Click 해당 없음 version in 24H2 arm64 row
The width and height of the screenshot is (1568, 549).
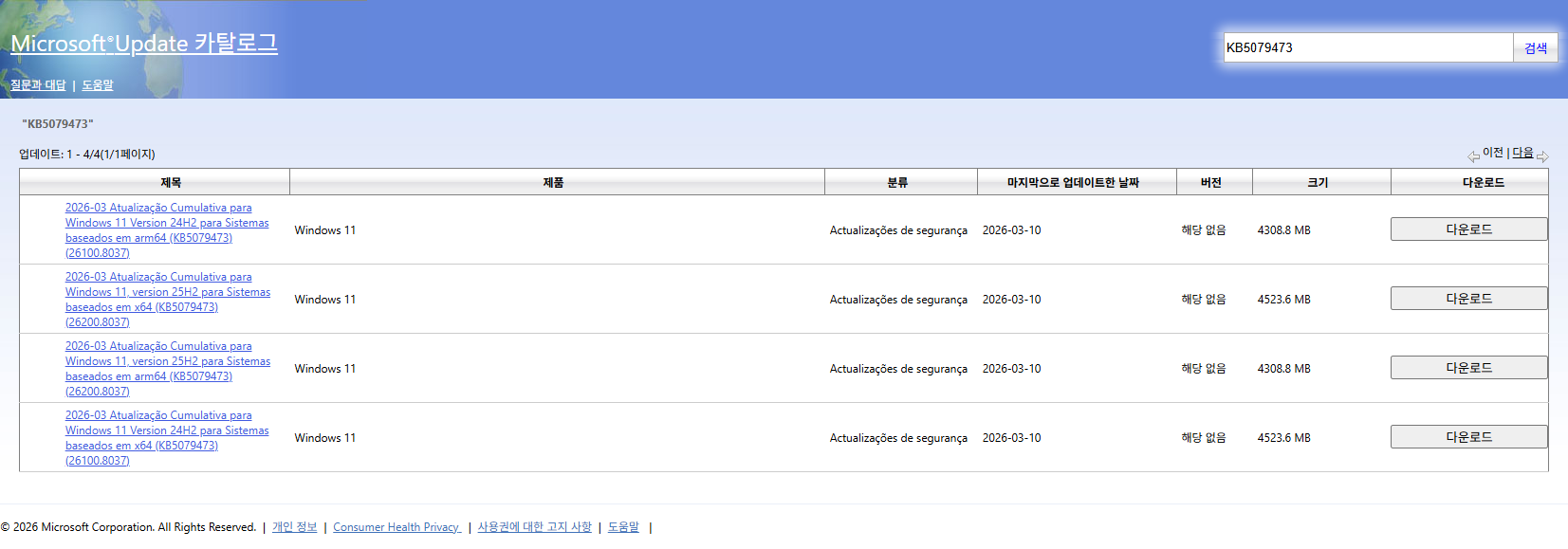(1203, 230)
